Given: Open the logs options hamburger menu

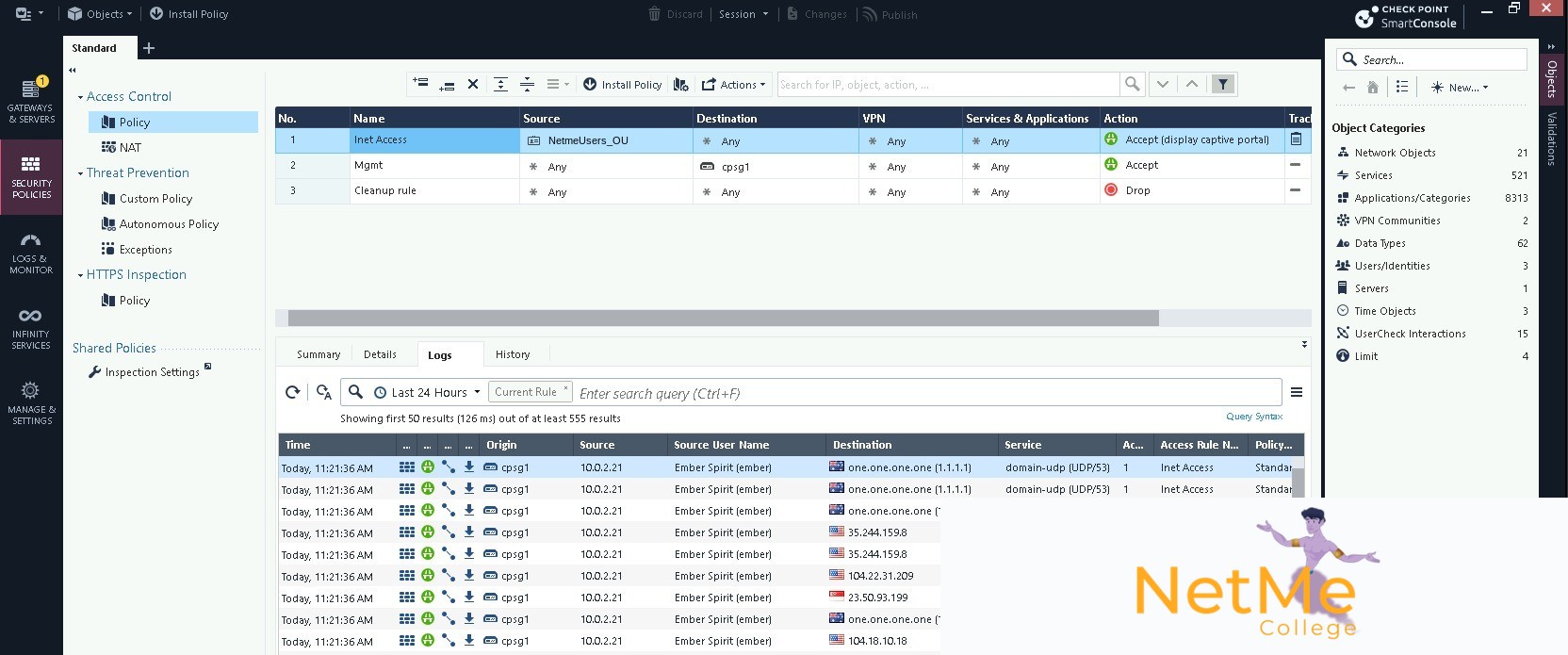Looking at the screenshot, I should (x=1297, y=392).
